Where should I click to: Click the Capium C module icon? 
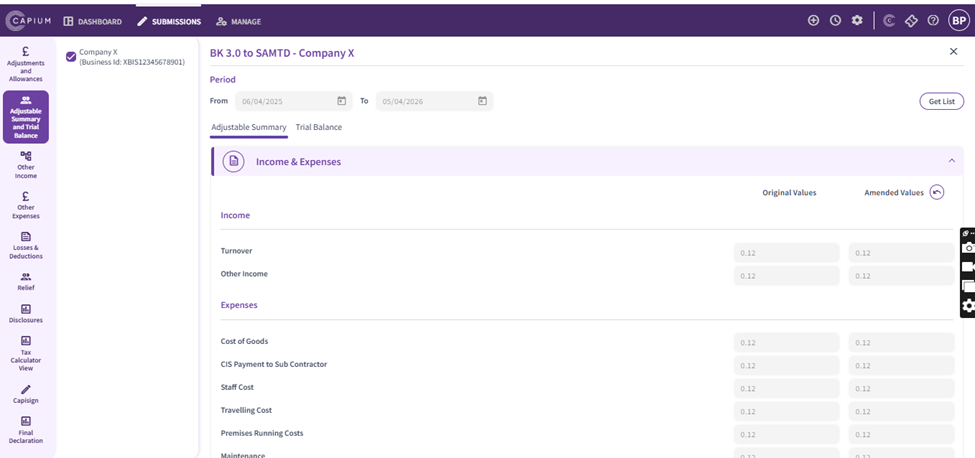889,21
